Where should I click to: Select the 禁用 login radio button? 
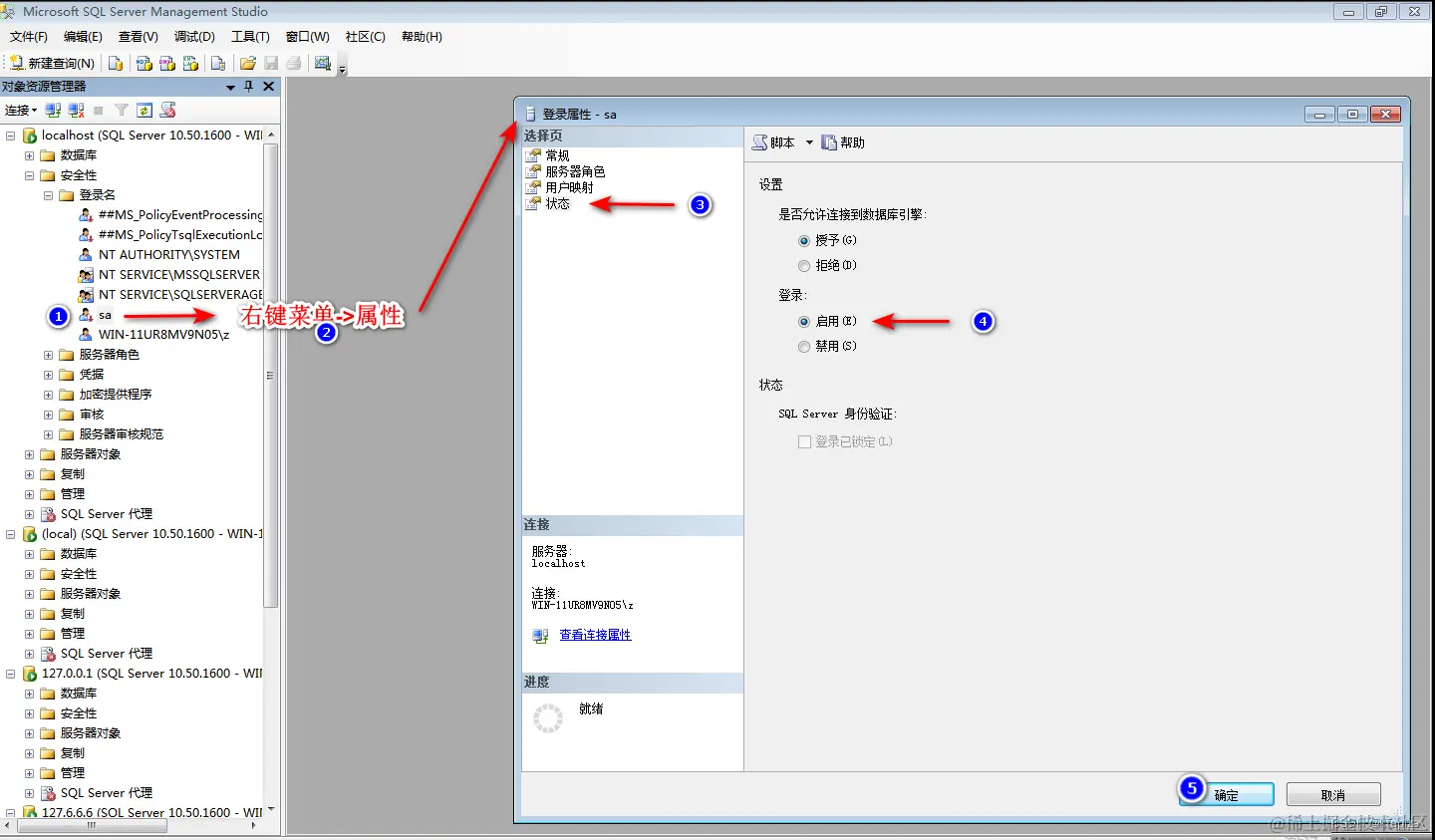pyautogui.click(x=804, y=347)
